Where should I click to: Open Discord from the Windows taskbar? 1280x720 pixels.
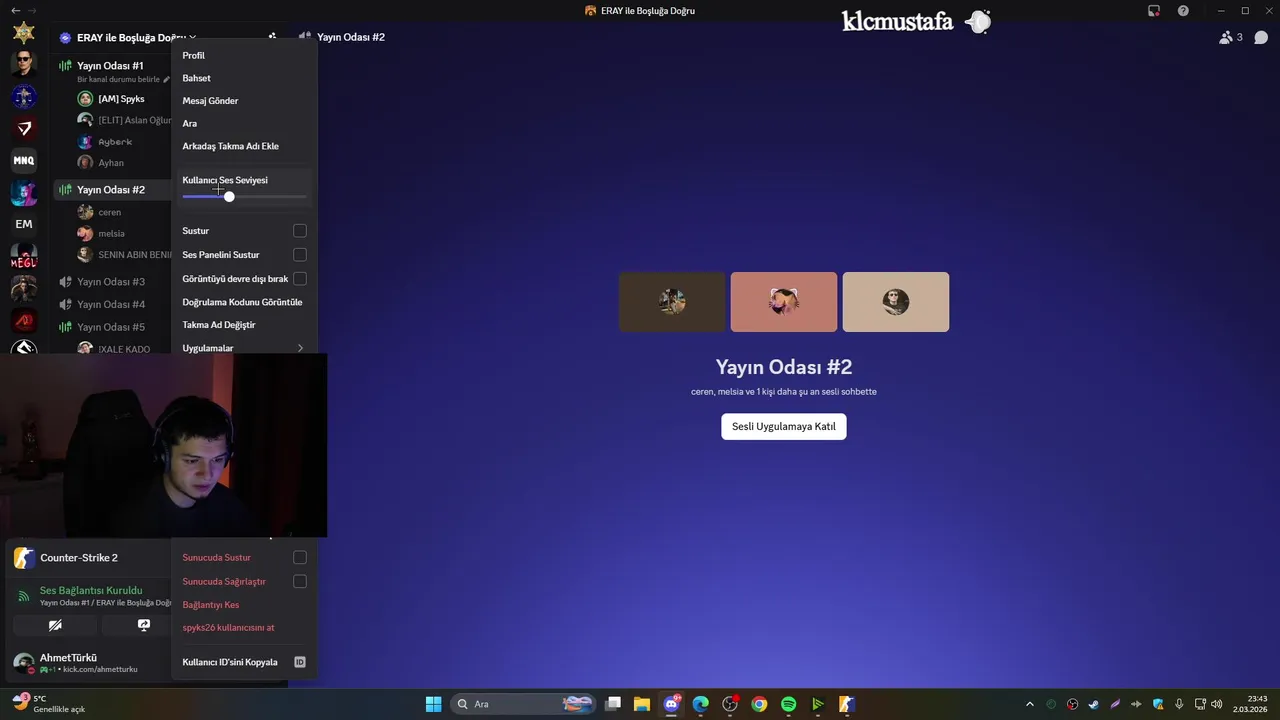coord(672,704)
